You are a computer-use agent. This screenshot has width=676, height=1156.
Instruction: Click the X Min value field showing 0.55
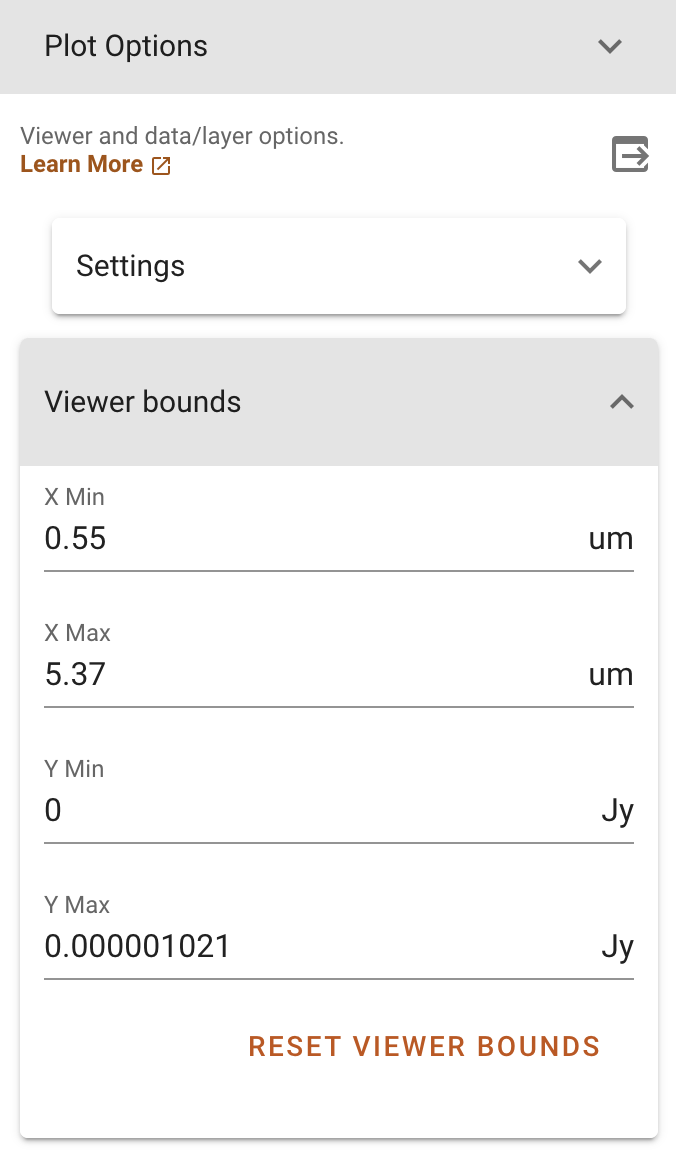point(300,539)
